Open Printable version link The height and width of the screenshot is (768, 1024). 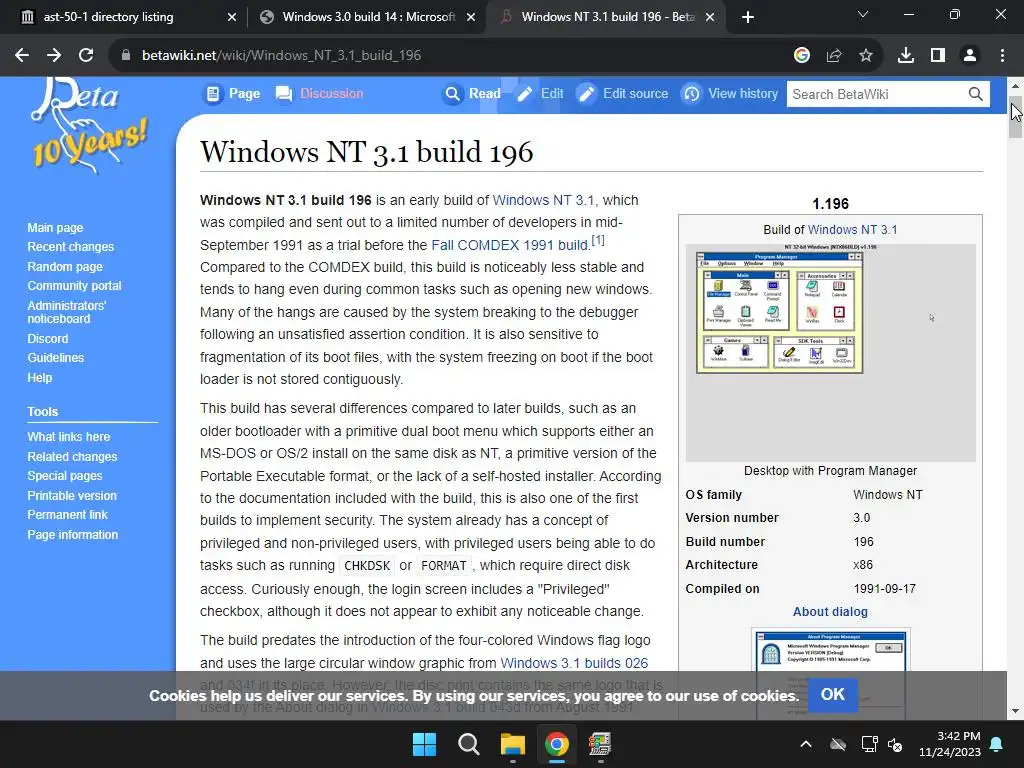coord(72,496)
